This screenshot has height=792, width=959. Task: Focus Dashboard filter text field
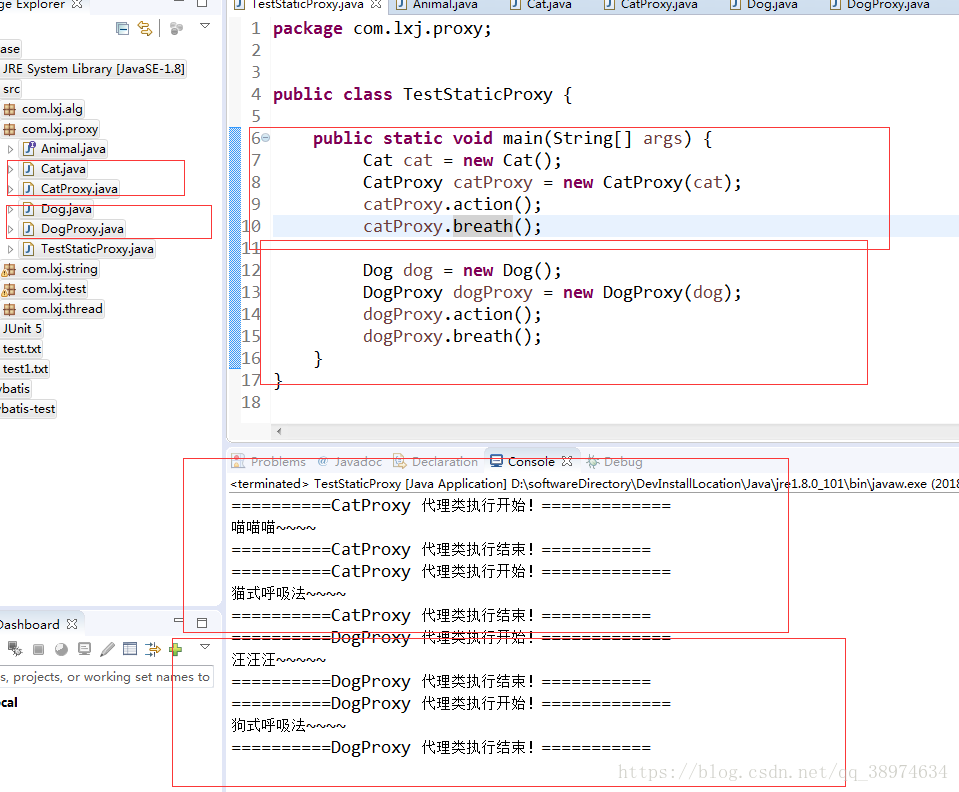pos(106,677)
